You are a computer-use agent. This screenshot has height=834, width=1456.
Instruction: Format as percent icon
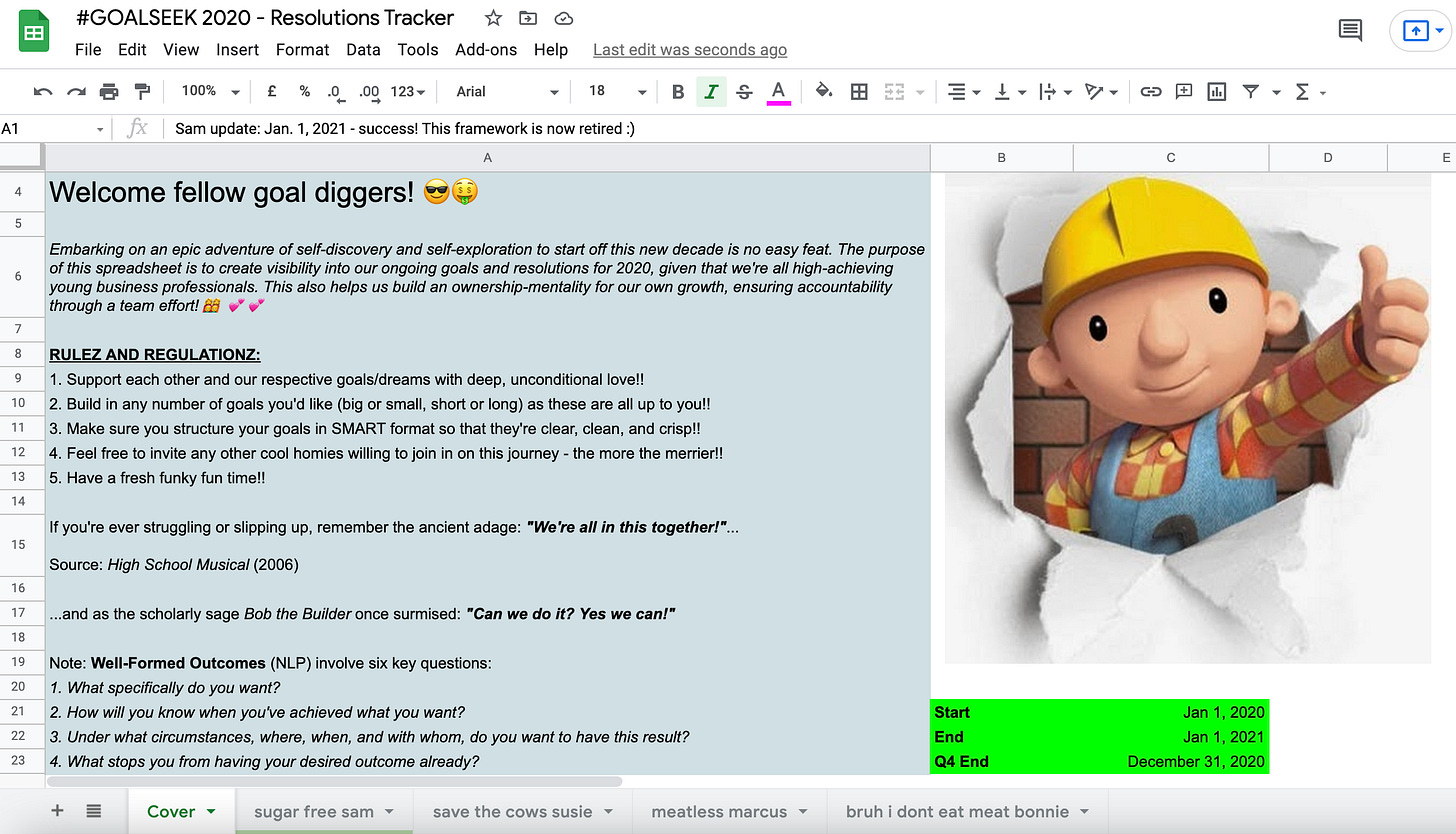[x=304, y=92]
